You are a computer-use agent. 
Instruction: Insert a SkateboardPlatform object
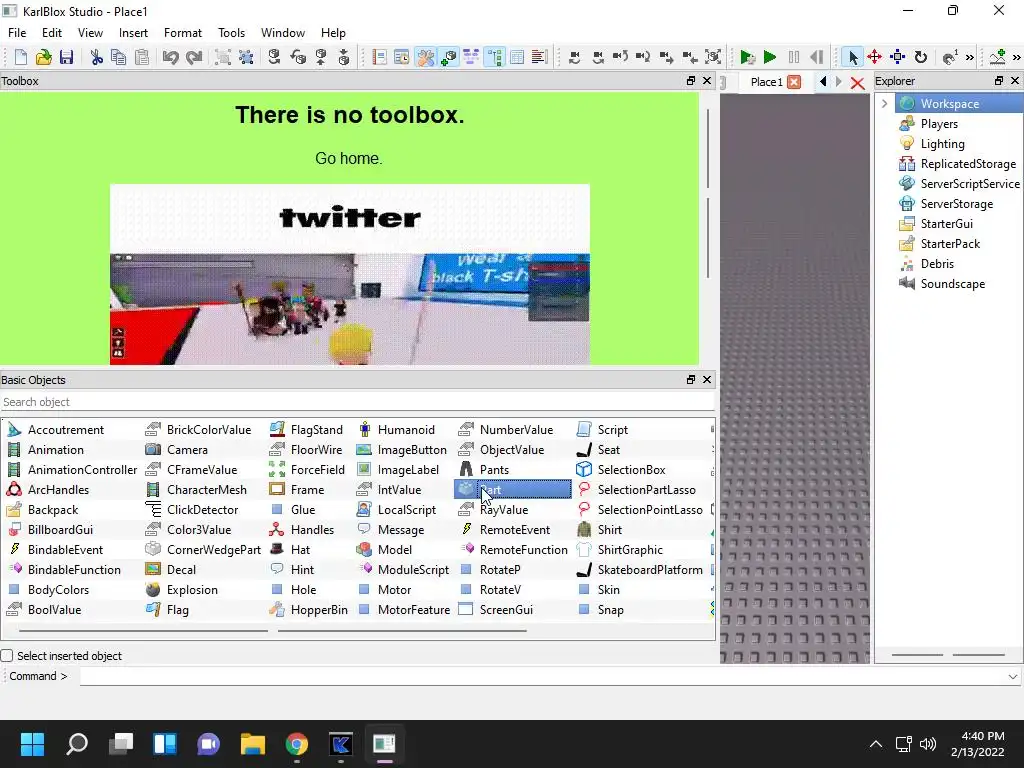640,570
